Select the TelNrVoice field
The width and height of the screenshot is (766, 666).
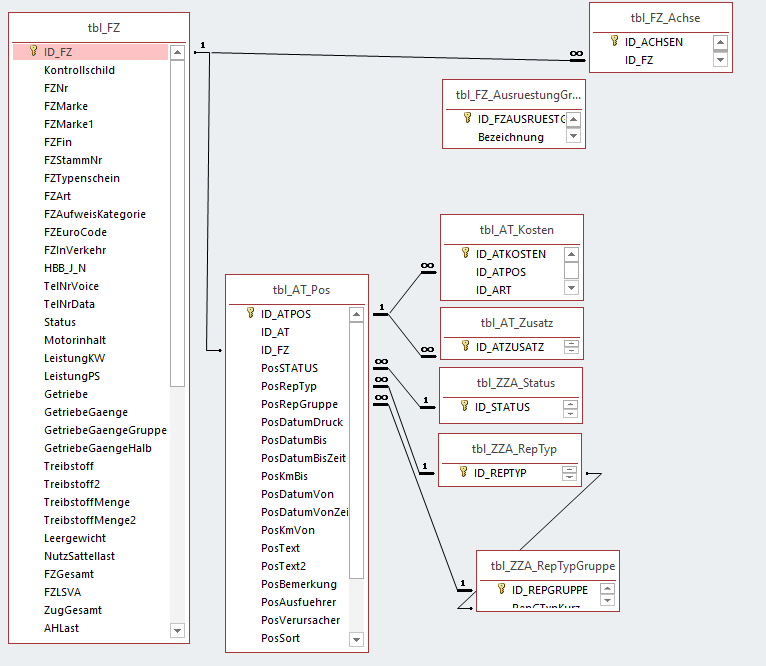71,286
